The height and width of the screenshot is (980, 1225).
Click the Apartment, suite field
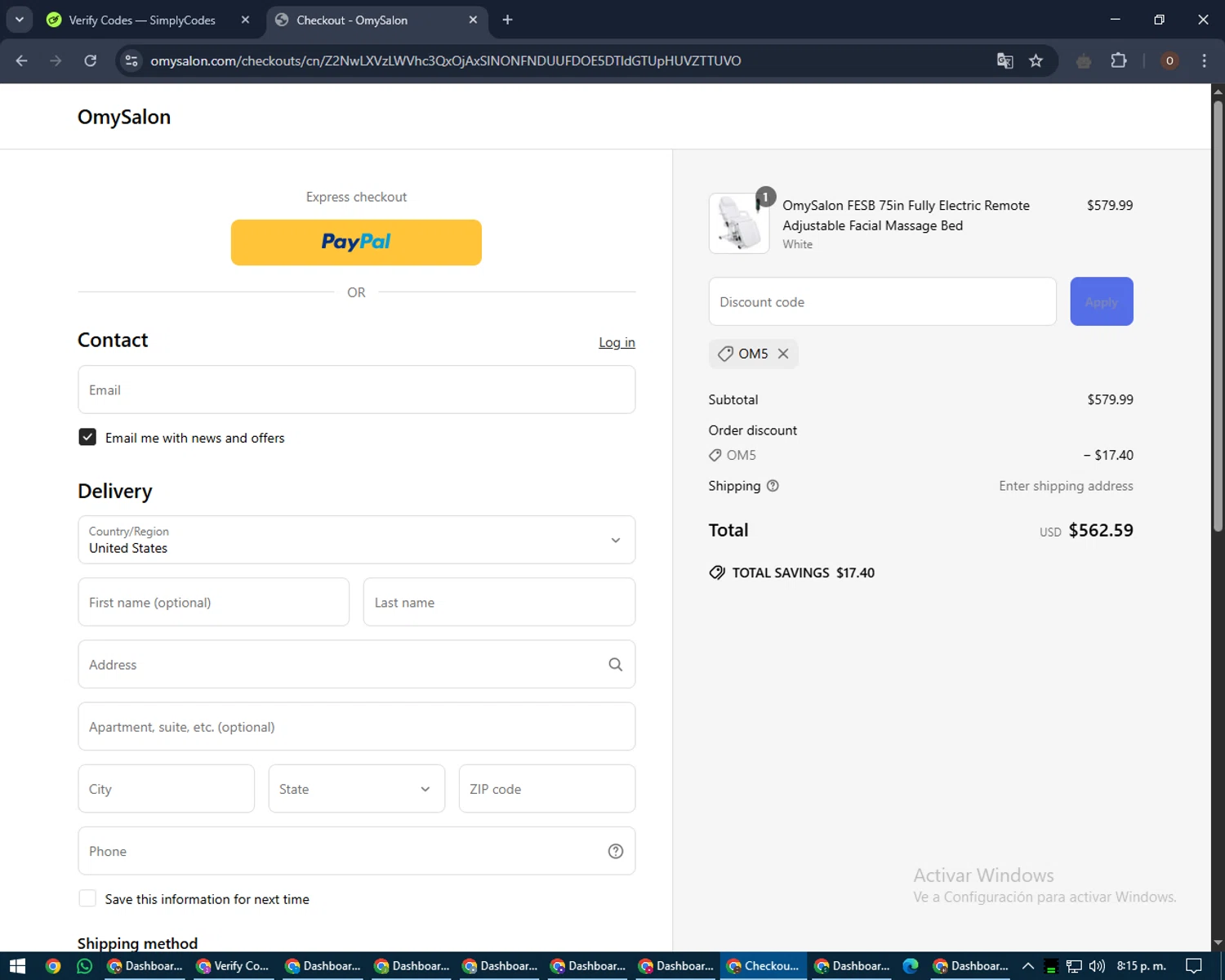(357, 726)
